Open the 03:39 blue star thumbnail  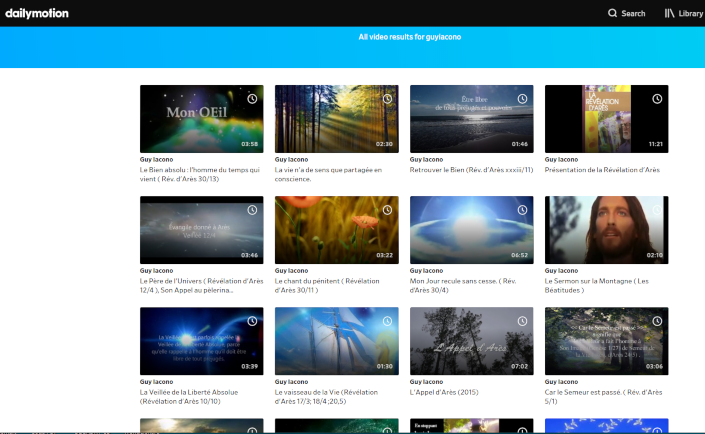201,341
